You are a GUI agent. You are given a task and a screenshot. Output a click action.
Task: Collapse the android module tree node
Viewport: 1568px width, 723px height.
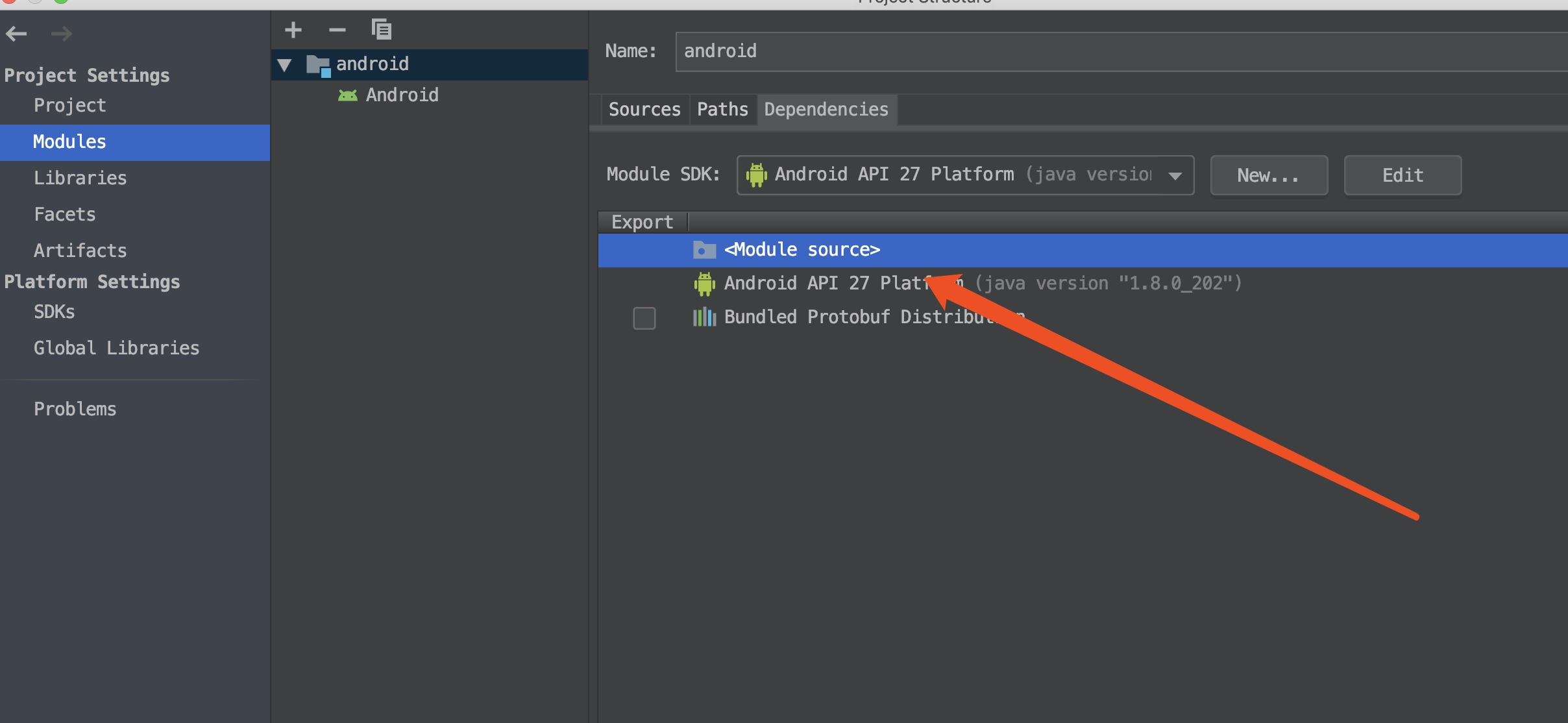tap(284, 64)
